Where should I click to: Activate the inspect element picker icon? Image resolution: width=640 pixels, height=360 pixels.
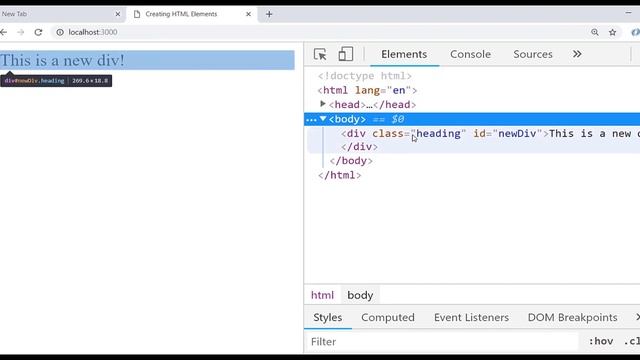point(320,54)
